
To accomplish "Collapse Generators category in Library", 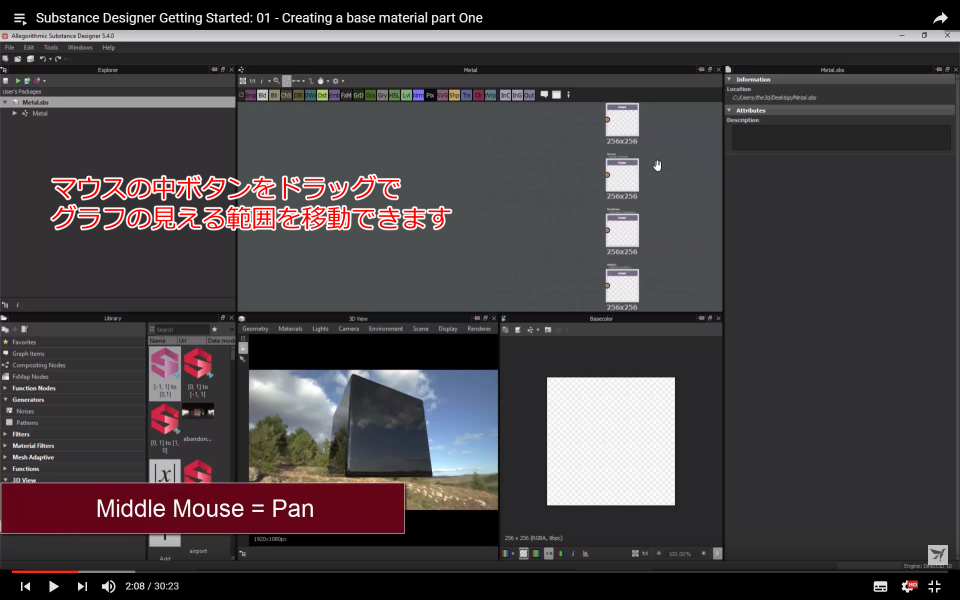I will tap(6, 400).
